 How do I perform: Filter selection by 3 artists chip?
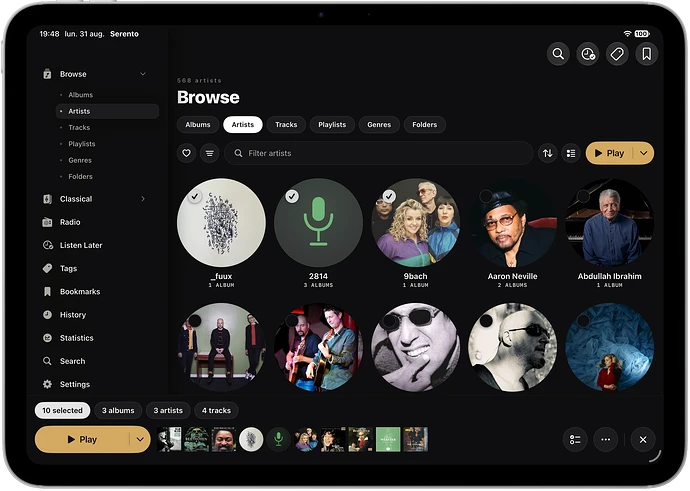click(168, 410)
